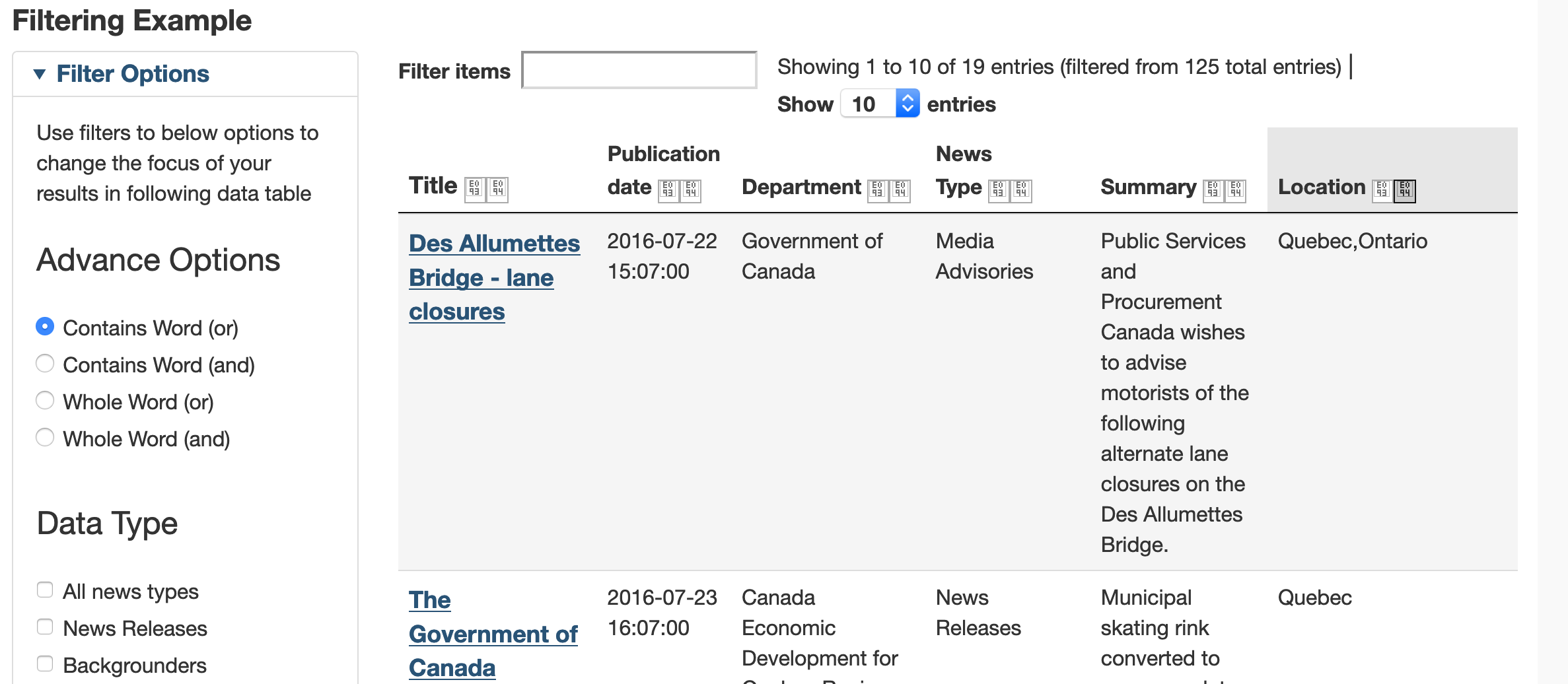1568x684 pixels.
Task: Sort Location ascending with its E093 icon
Action: pyautogui.click(x=1382, y=191)
